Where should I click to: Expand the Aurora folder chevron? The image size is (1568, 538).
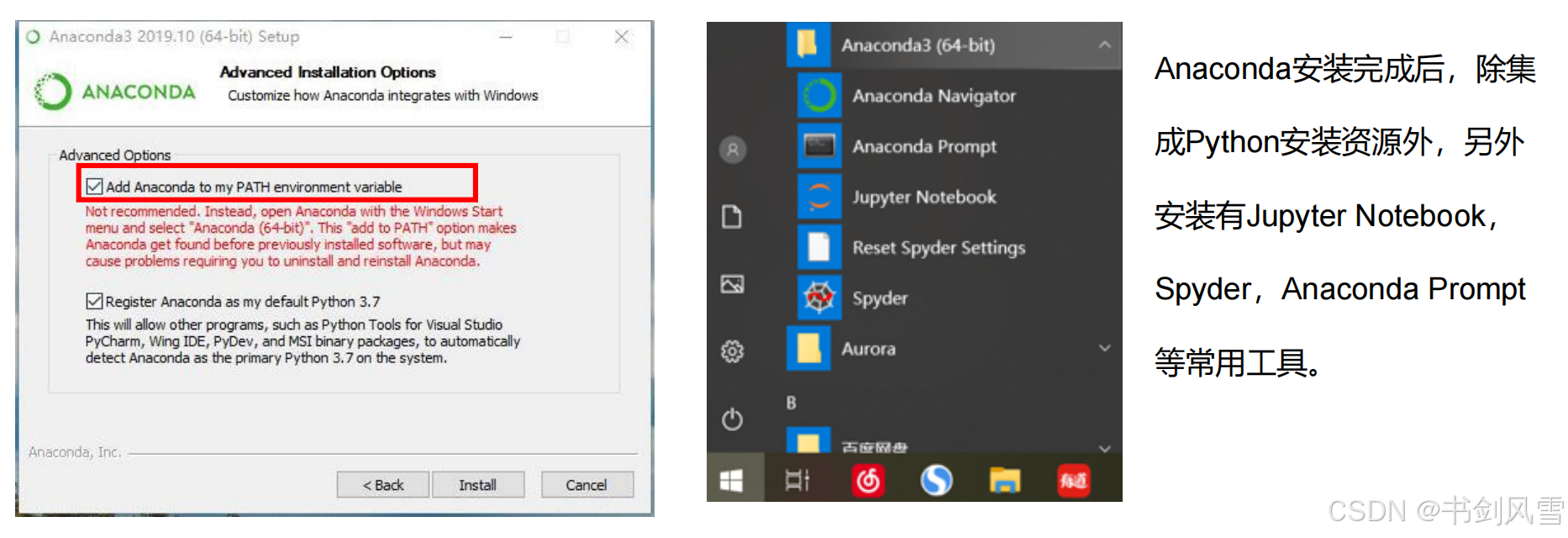coord(1104,348)
